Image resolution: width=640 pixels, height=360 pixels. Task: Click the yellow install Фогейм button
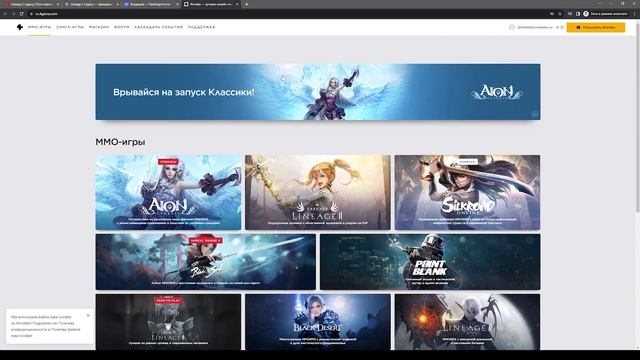[596, 27]
